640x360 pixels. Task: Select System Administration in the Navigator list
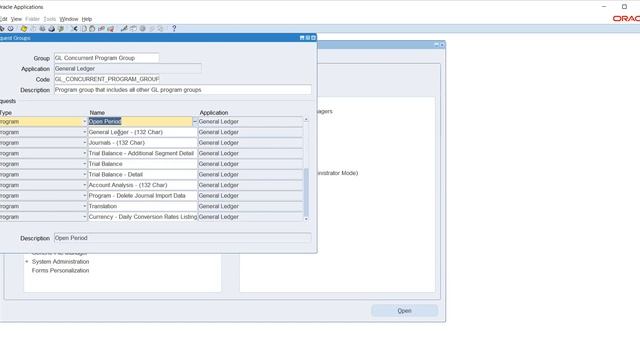(60, 262)
